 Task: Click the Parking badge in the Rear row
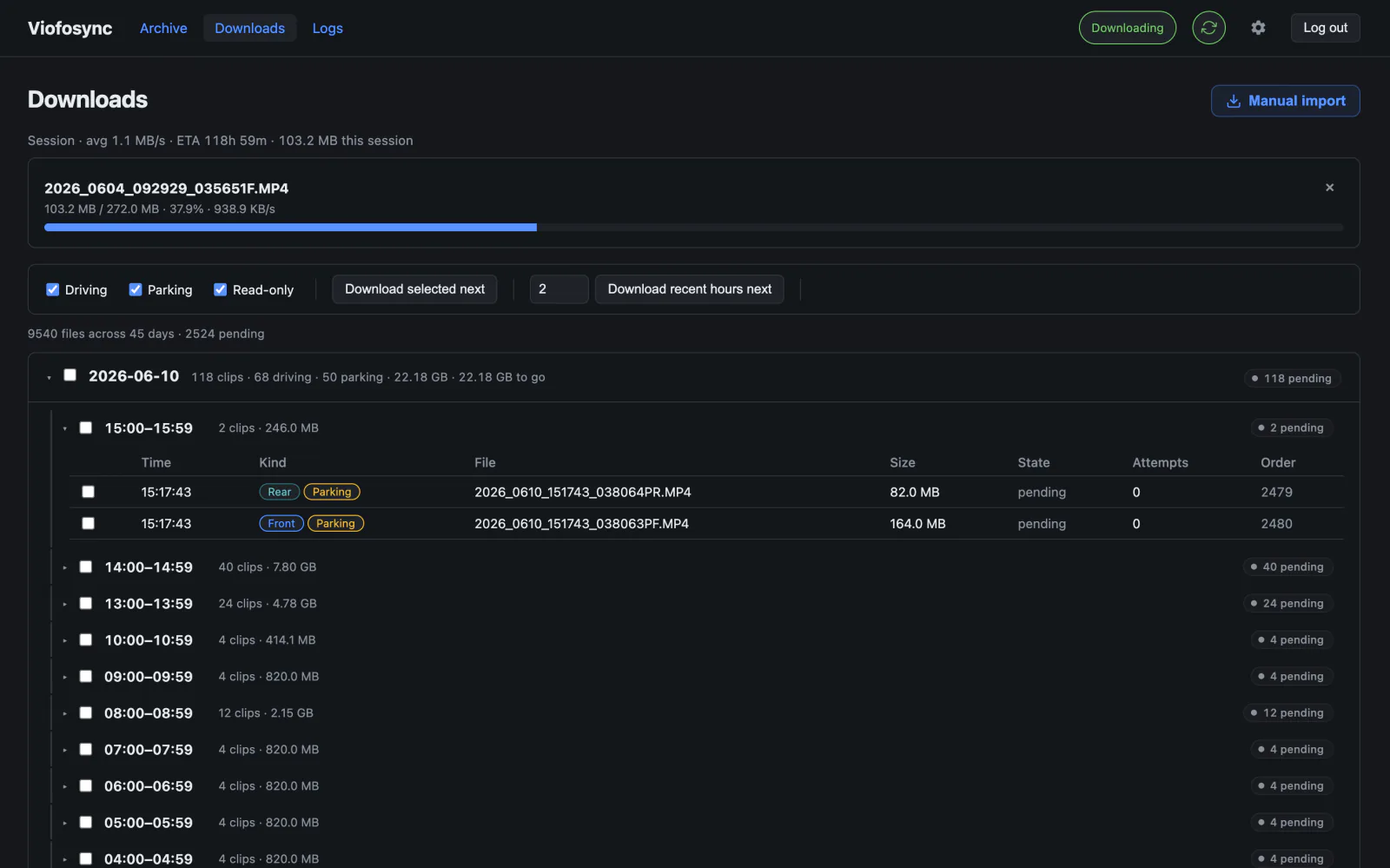point(332,492)
